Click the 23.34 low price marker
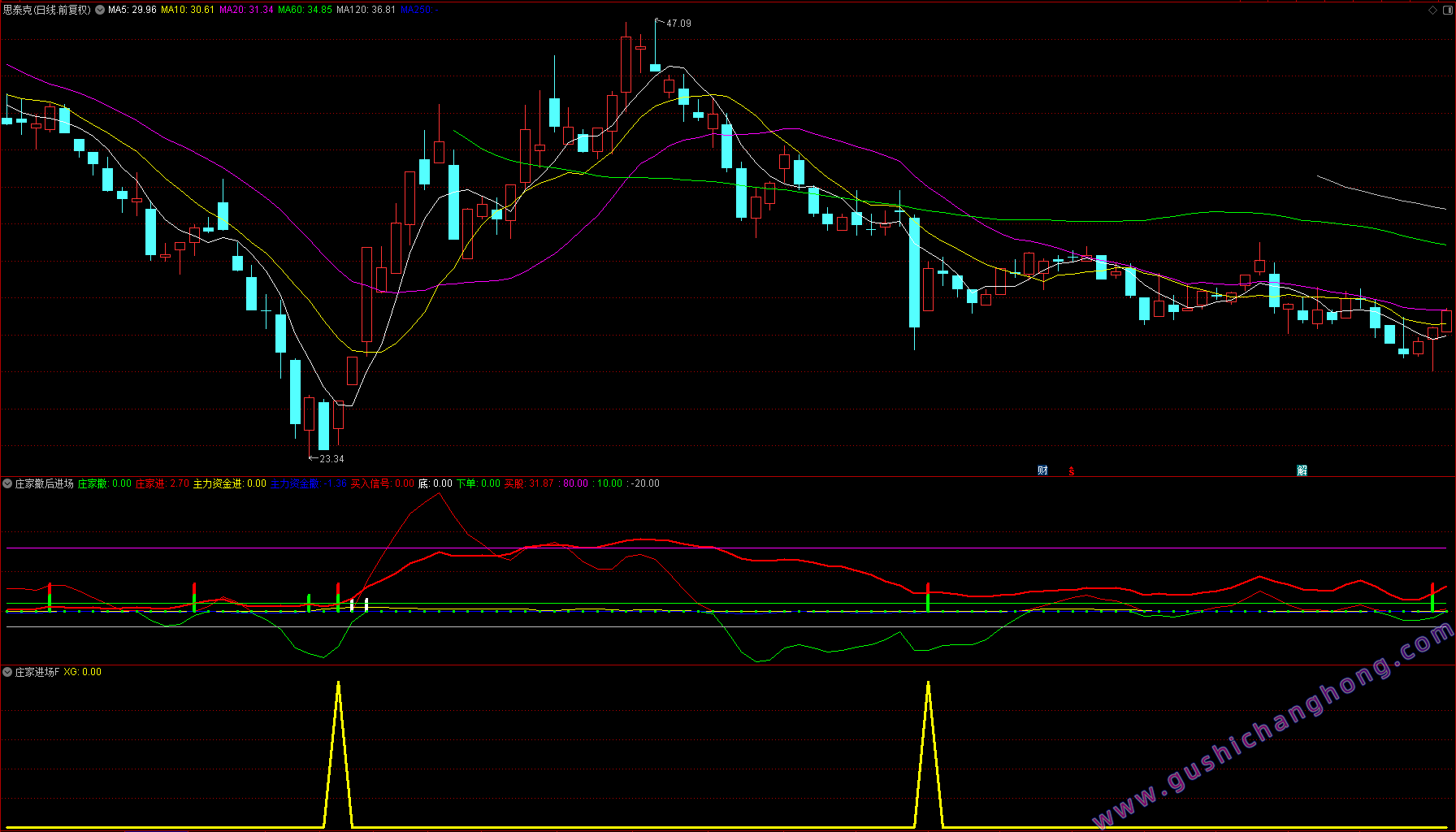 pyautogui.click(x=331, y=459)
